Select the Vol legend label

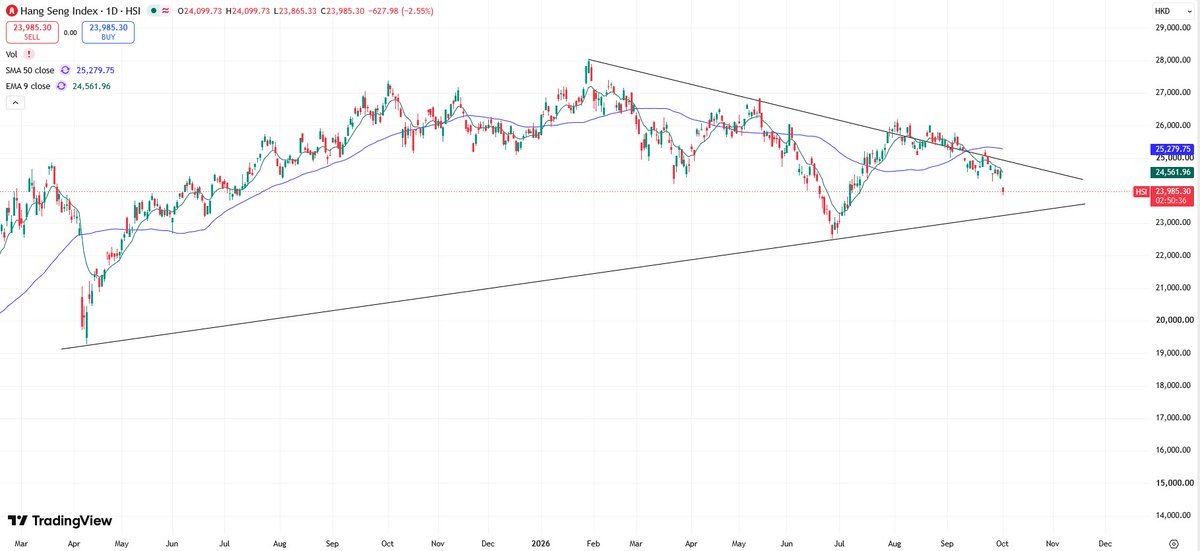coord(12,54)
